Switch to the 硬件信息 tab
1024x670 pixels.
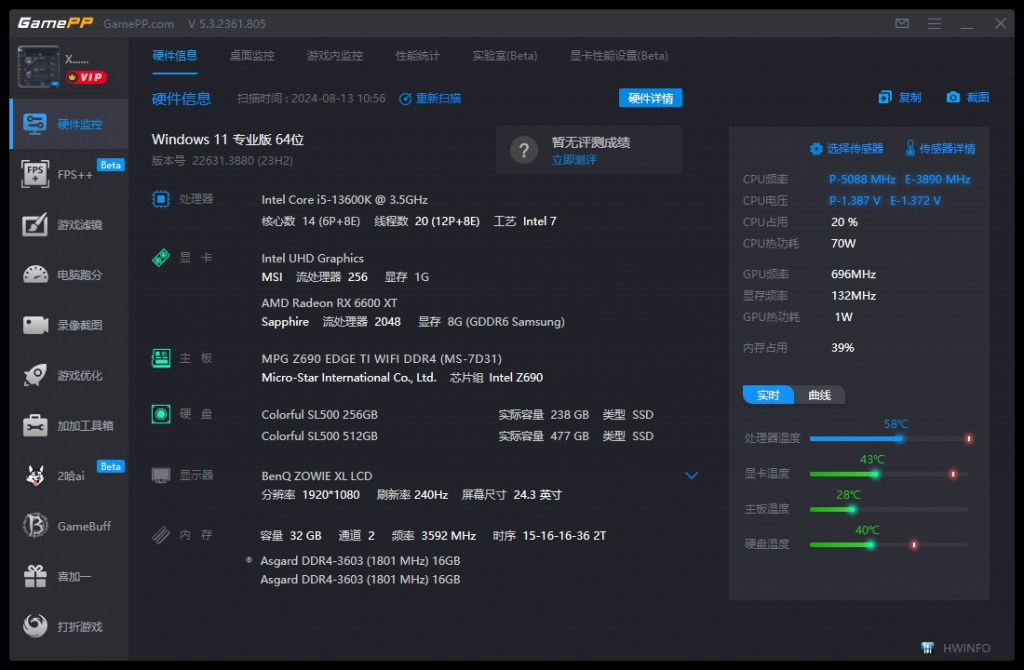click(174, 56)
